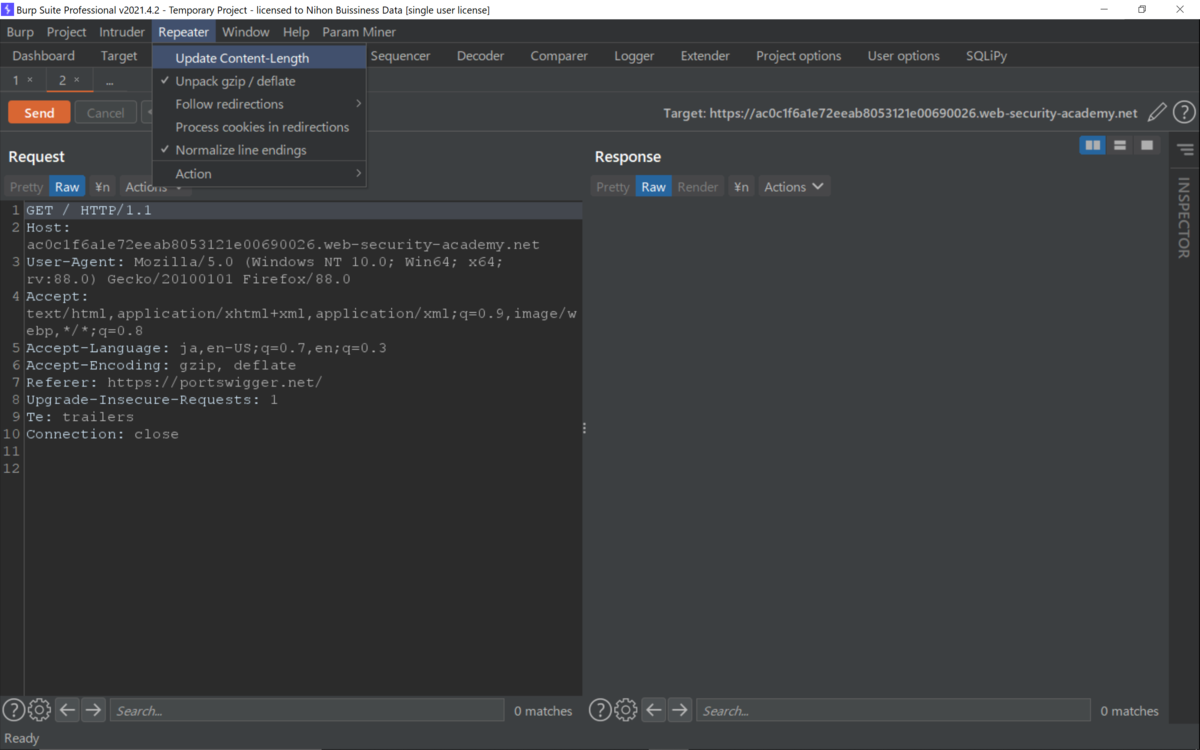The width and height of the screenshot is (1200, 750).
Task: Toggle Unpack gzip / deflate option
Action: 259,81
